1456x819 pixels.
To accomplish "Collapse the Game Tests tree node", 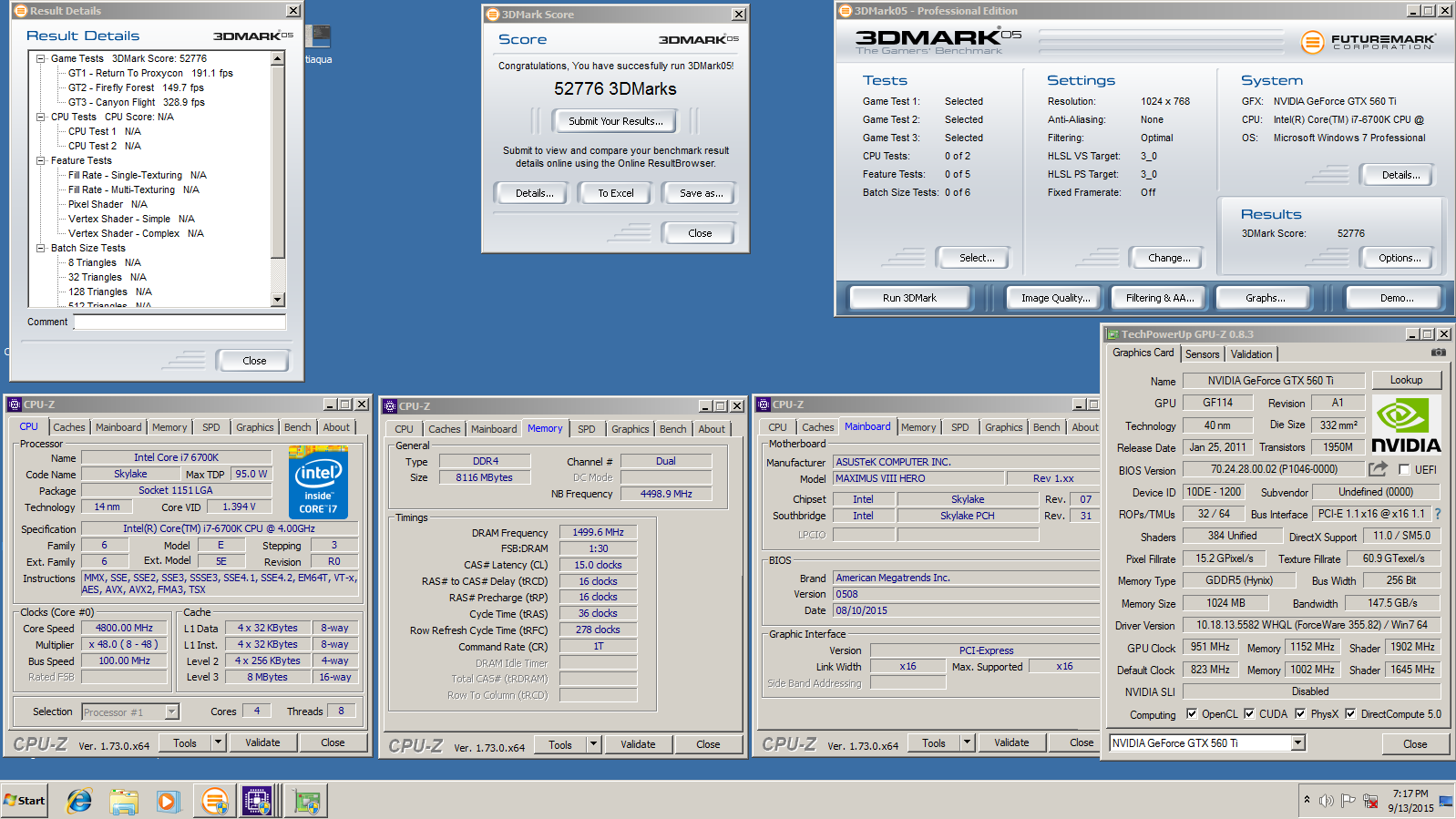I will click(41, 58).
